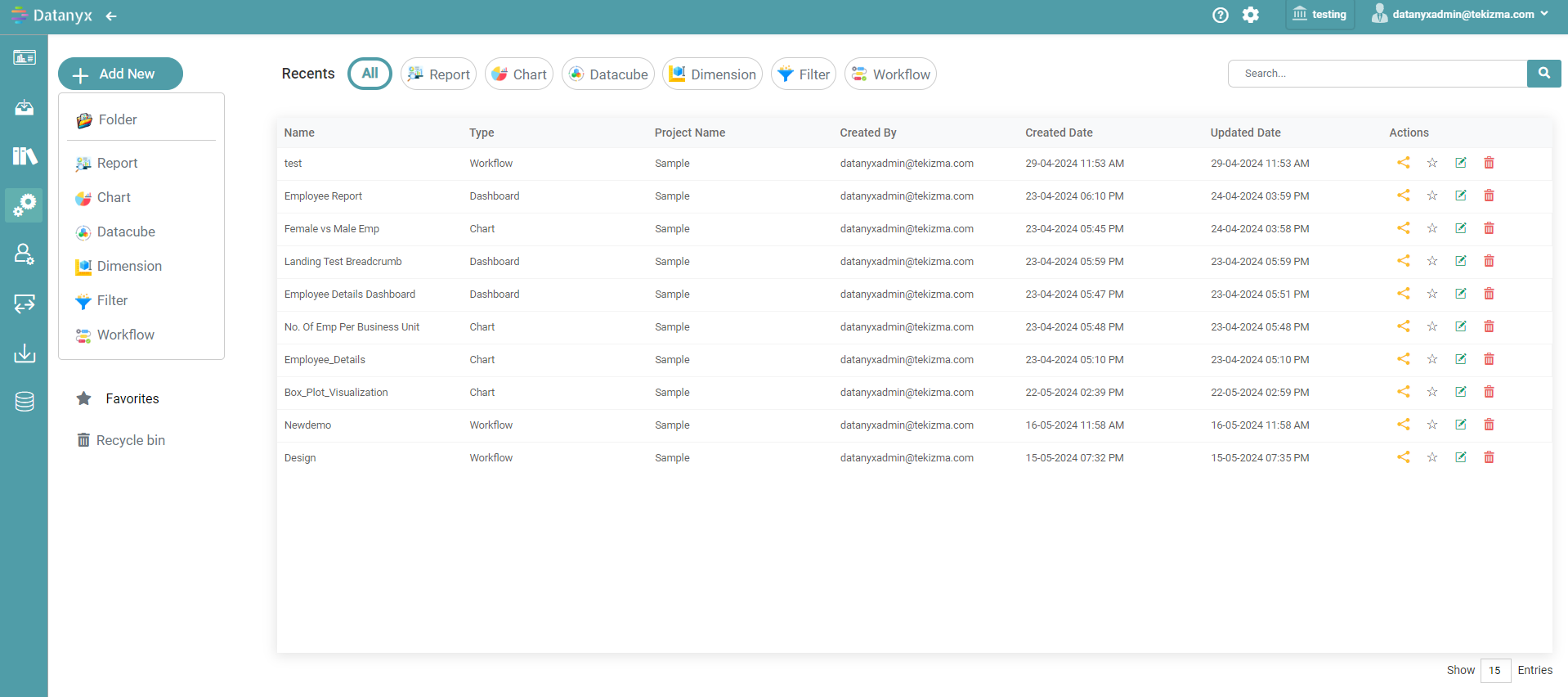Click the database icon in left sidebar
This screenshot has height=697, width=1568.
(25, 402)
